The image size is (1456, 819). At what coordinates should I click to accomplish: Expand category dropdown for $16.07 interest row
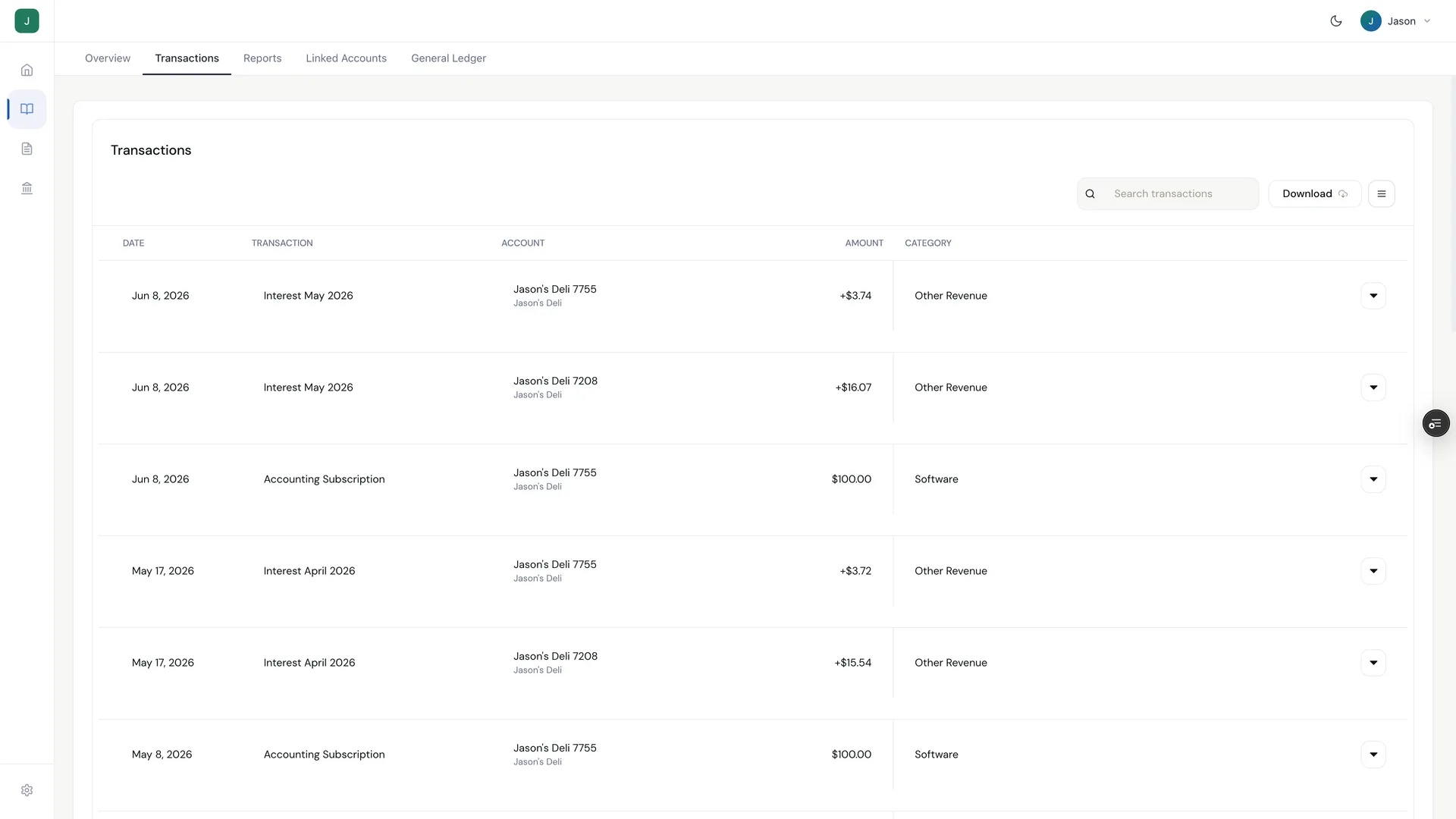pos(1373,388)
